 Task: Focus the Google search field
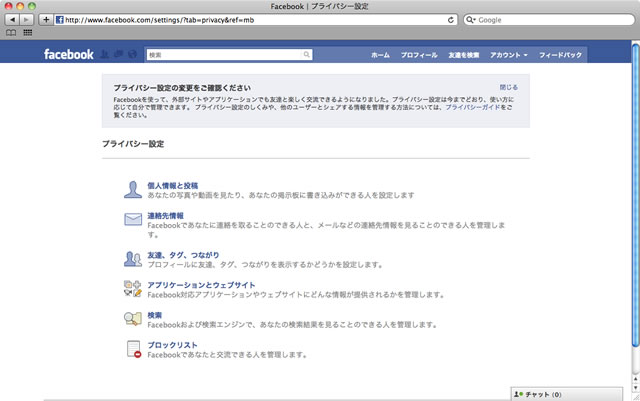pos(549,20)
